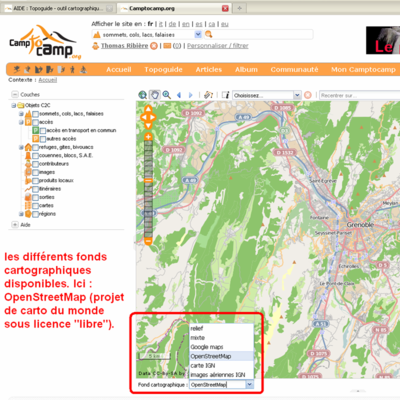Pan map down with orange arrow

coord(148,125)
